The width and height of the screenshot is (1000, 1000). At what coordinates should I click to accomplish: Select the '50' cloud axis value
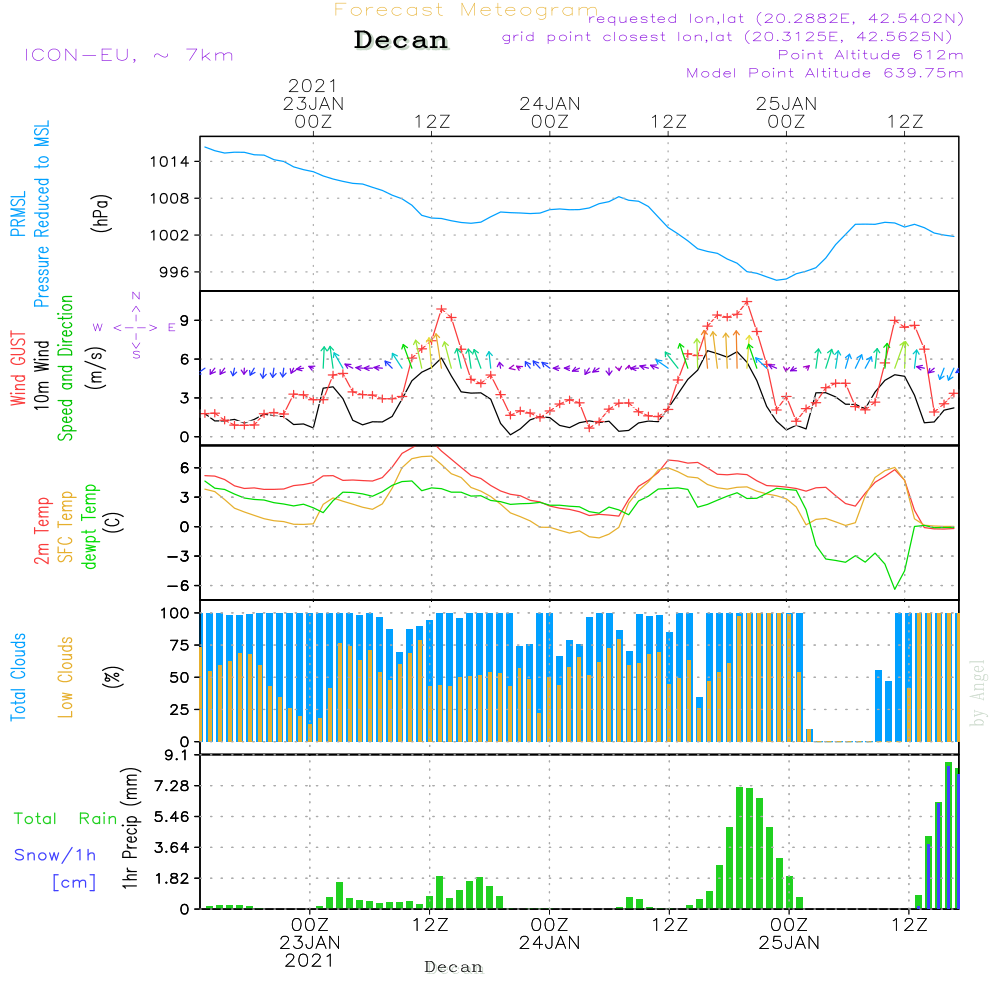pos(180,678)
